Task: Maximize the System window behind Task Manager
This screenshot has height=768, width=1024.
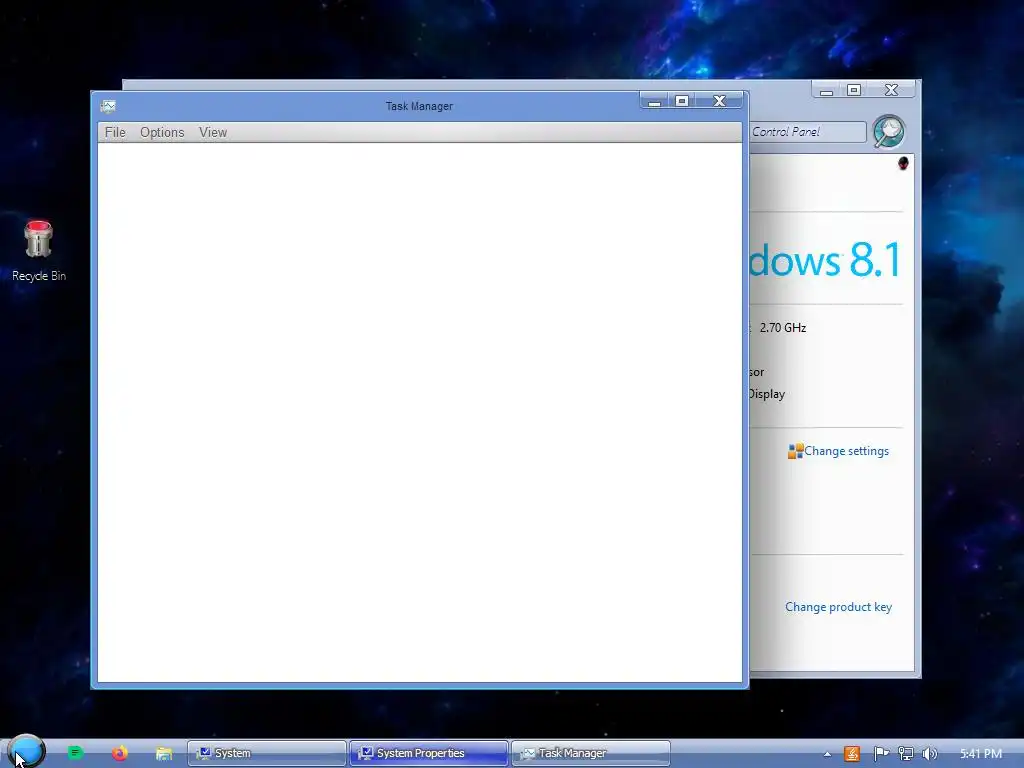Action: [x=854, y=90]
